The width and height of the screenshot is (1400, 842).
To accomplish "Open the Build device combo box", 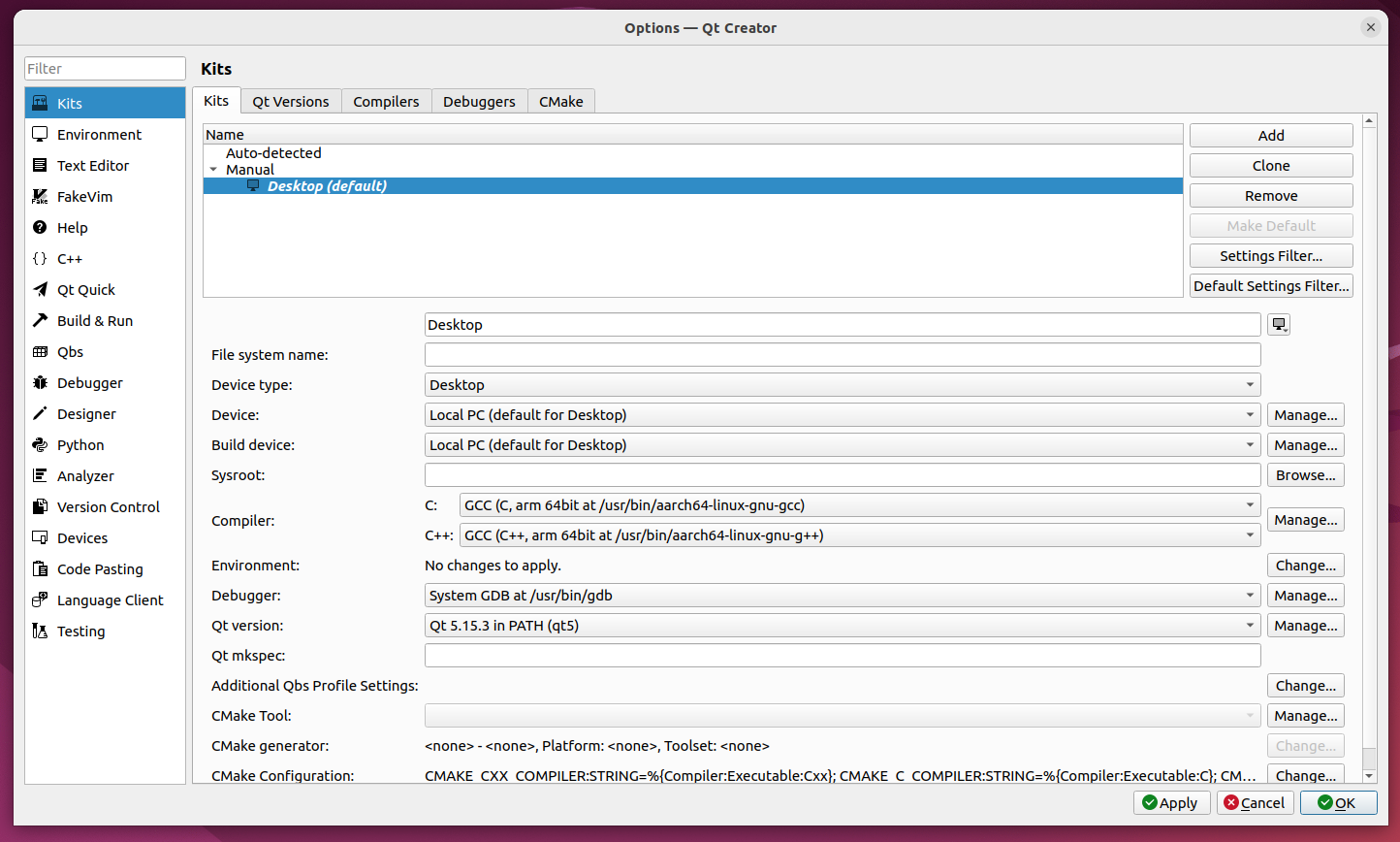I will [843, 445].
